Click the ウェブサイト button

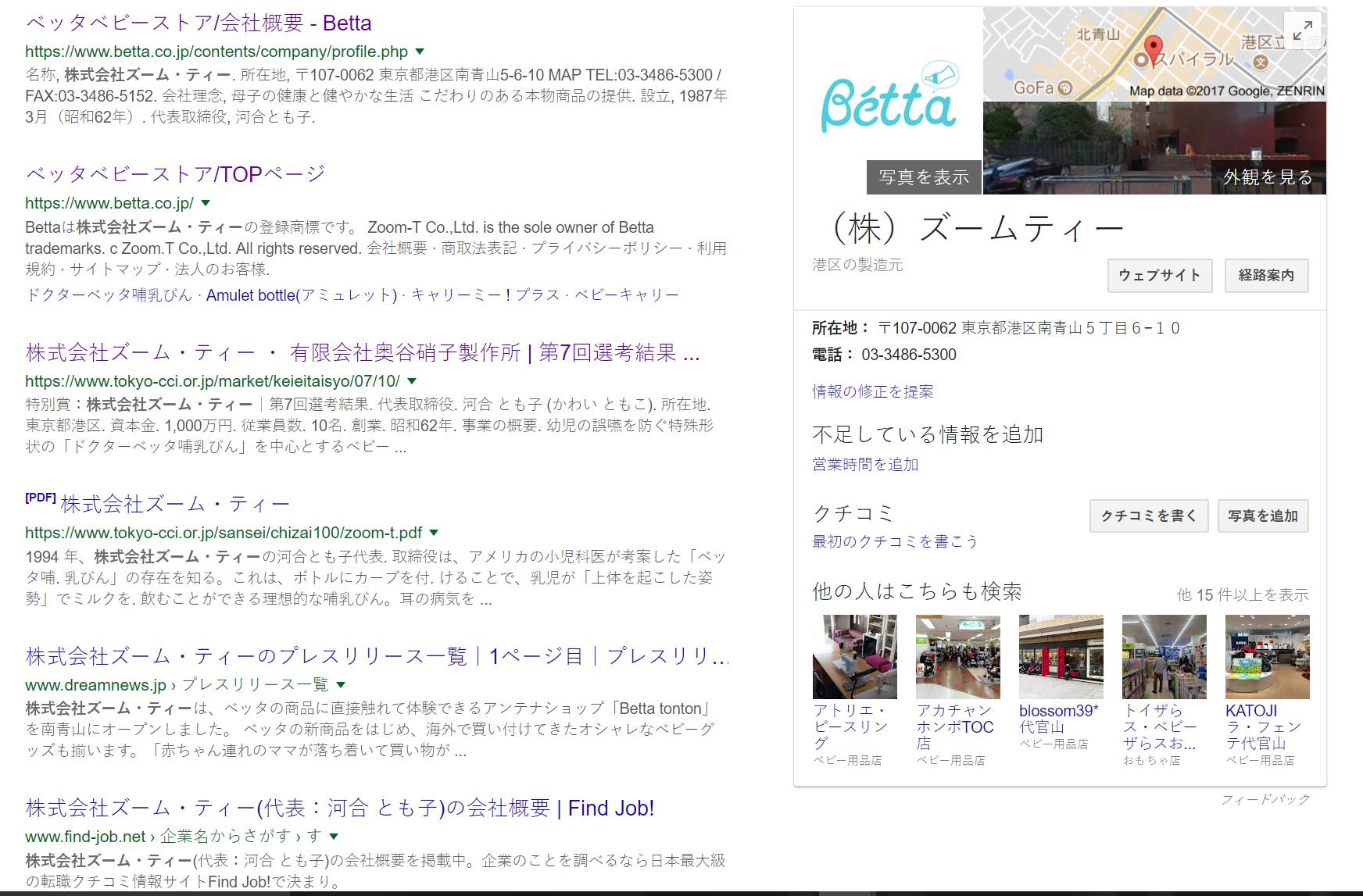[x=1160, y=275]
